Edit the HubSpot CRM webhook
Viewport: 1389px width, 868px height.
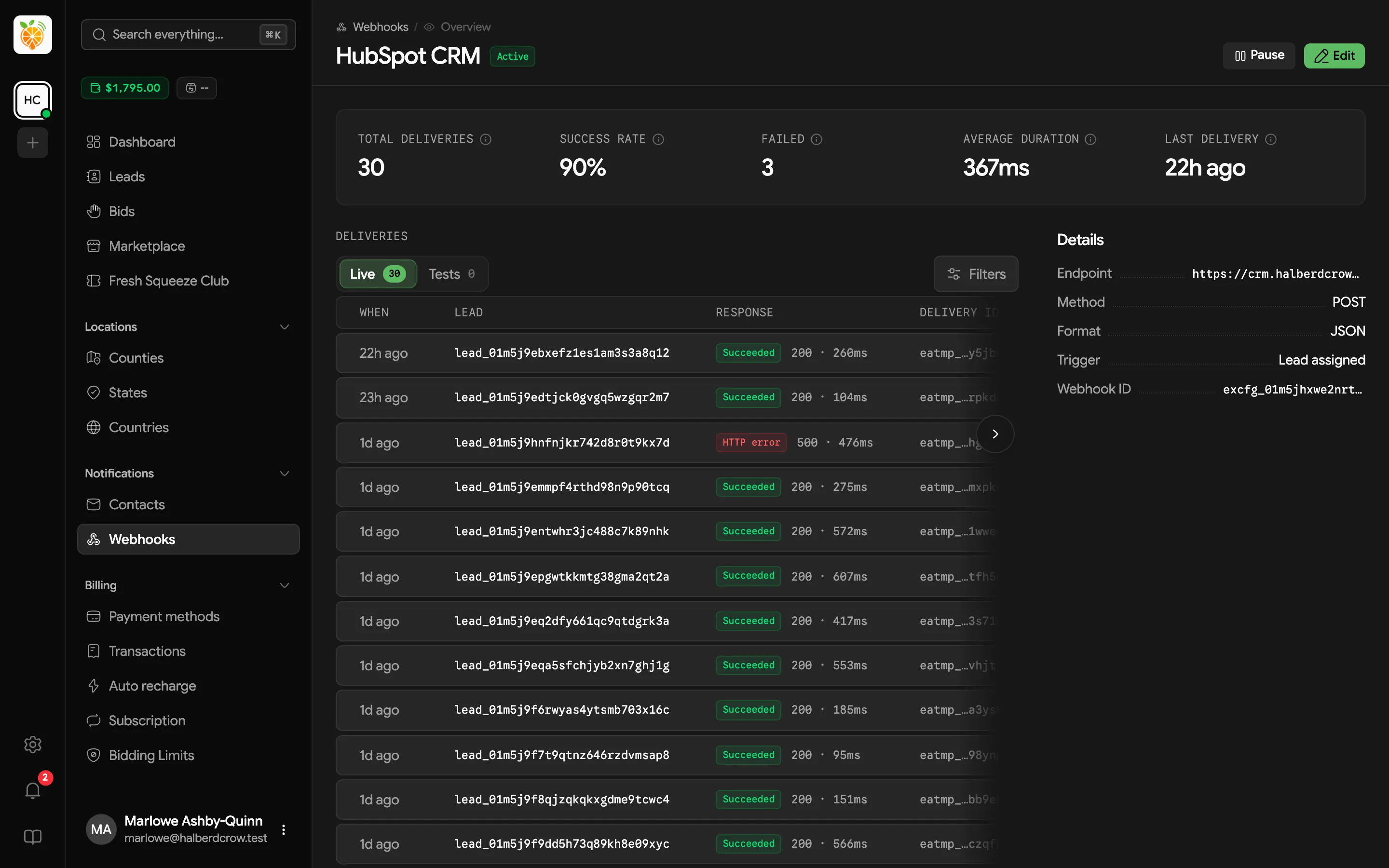(x=1334, y=55)
